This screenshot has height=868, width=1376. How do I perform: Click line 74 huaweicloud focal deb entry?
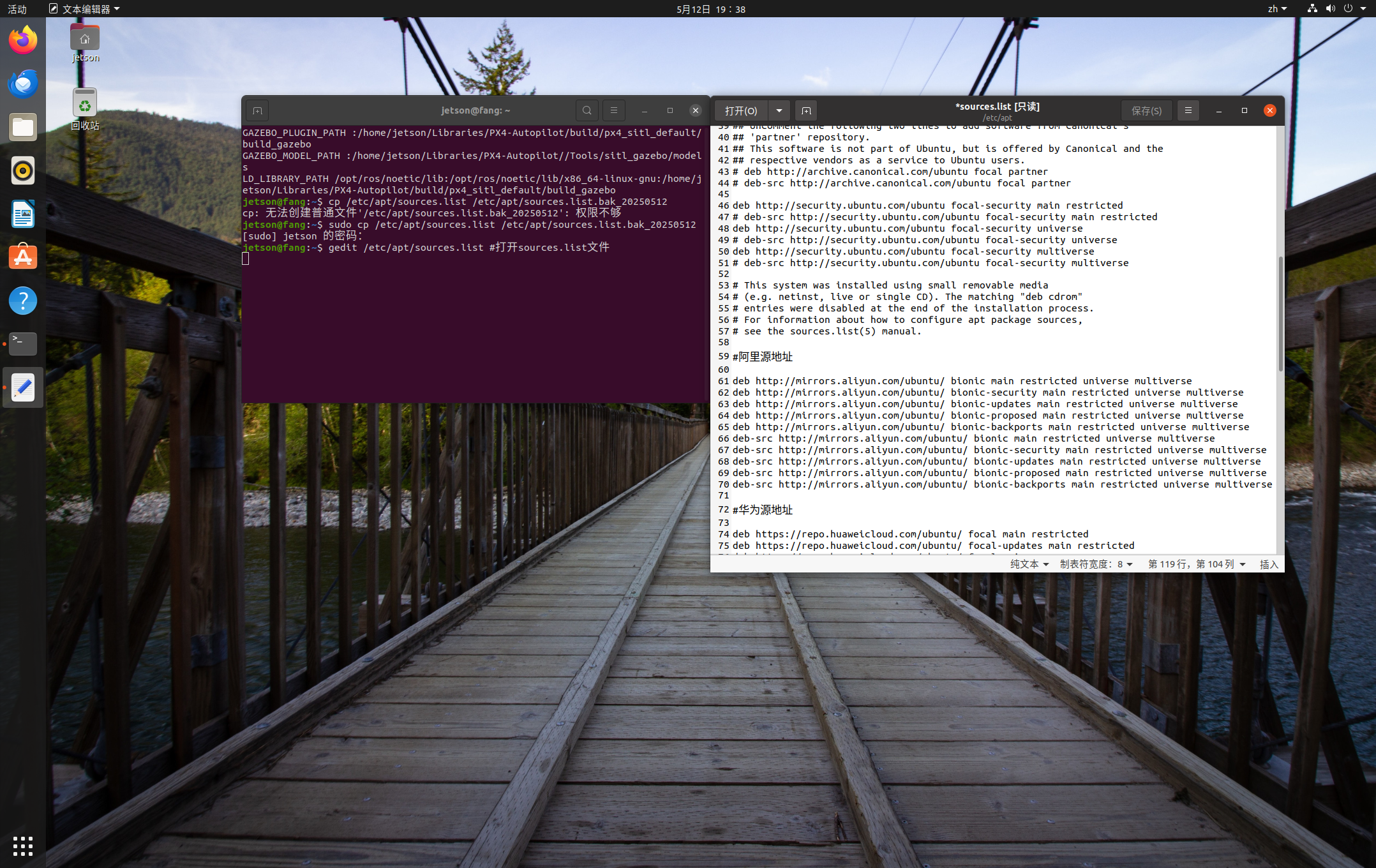[x=910, y=534]
